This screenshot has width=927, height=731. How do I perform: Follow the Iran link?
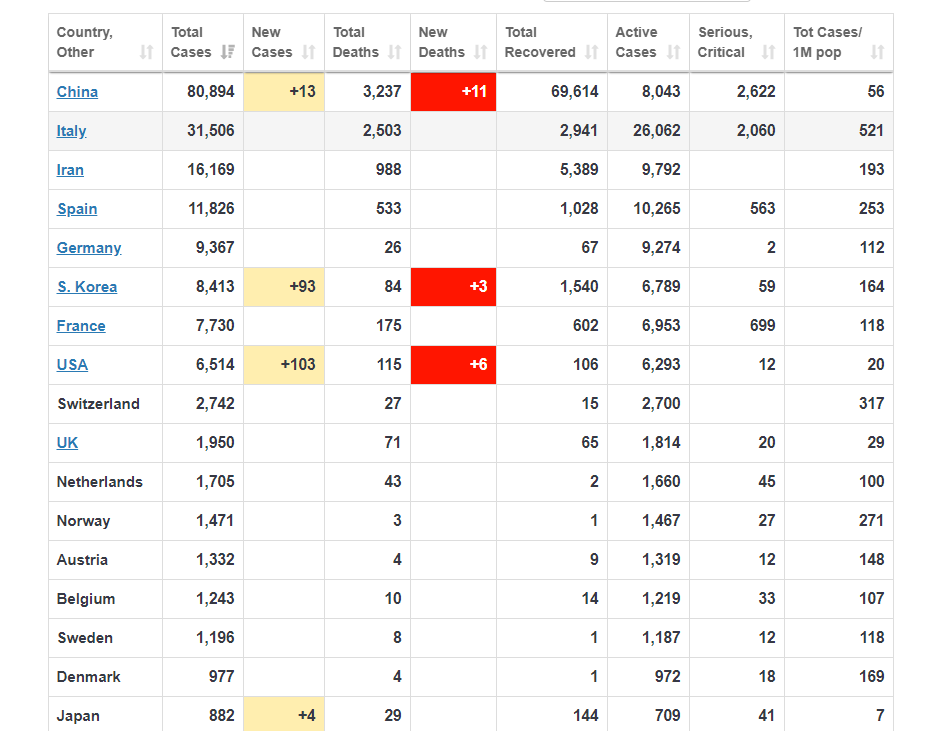pos(70,170)
